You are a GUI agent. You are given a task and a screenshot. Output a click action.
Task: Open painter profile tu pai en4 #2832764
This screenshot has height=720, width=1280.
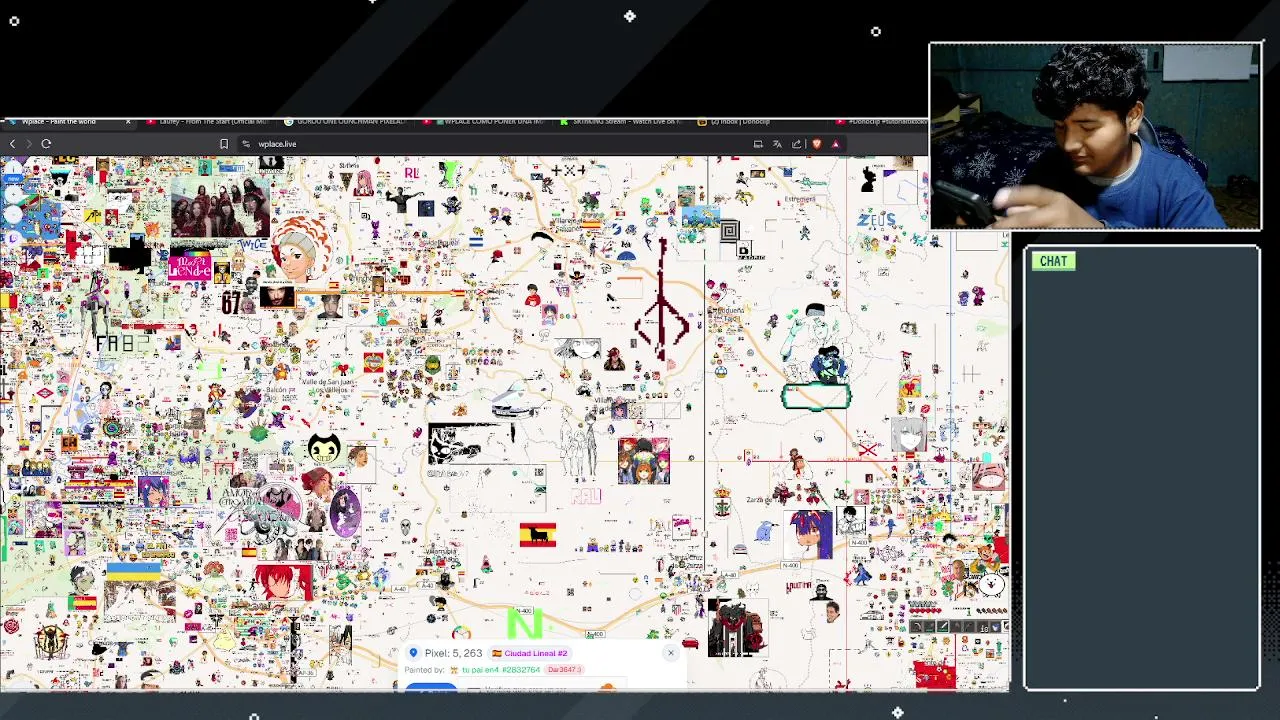500,670
